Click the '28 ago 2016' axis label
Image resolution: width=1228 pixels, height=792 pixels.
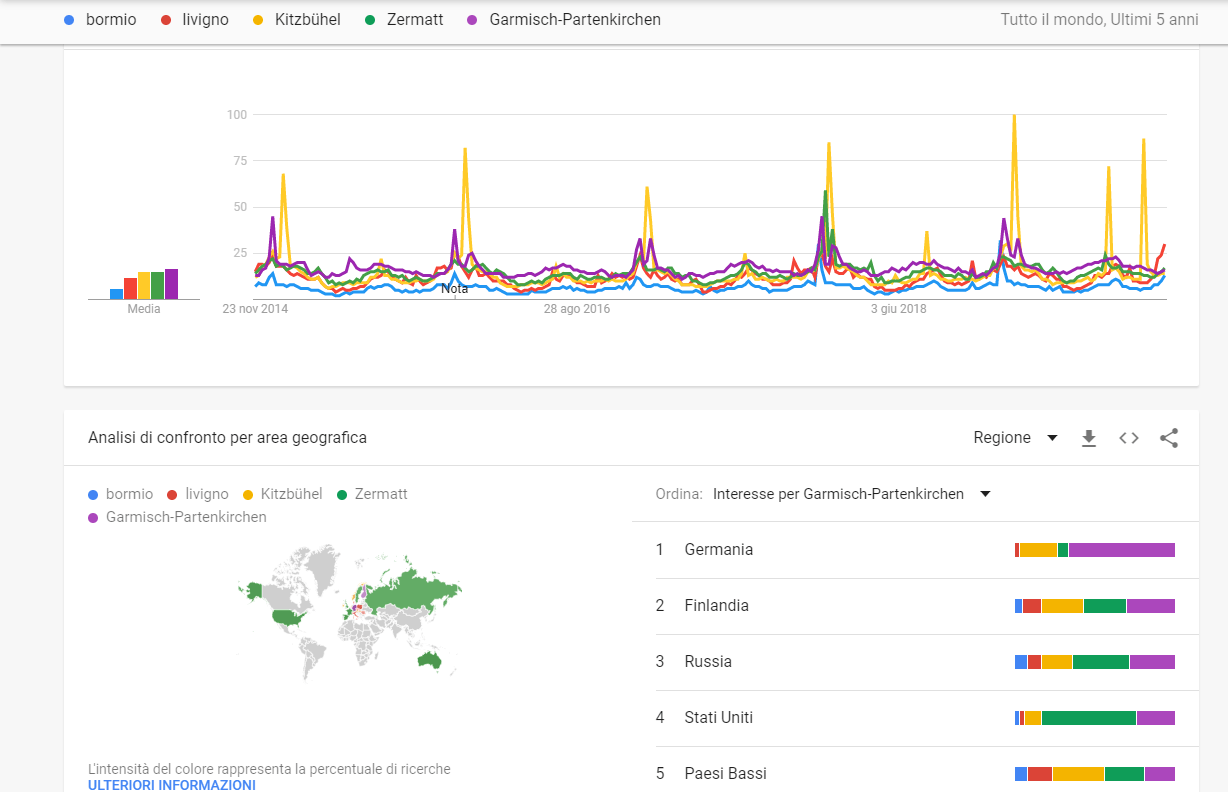pos(577,309)
